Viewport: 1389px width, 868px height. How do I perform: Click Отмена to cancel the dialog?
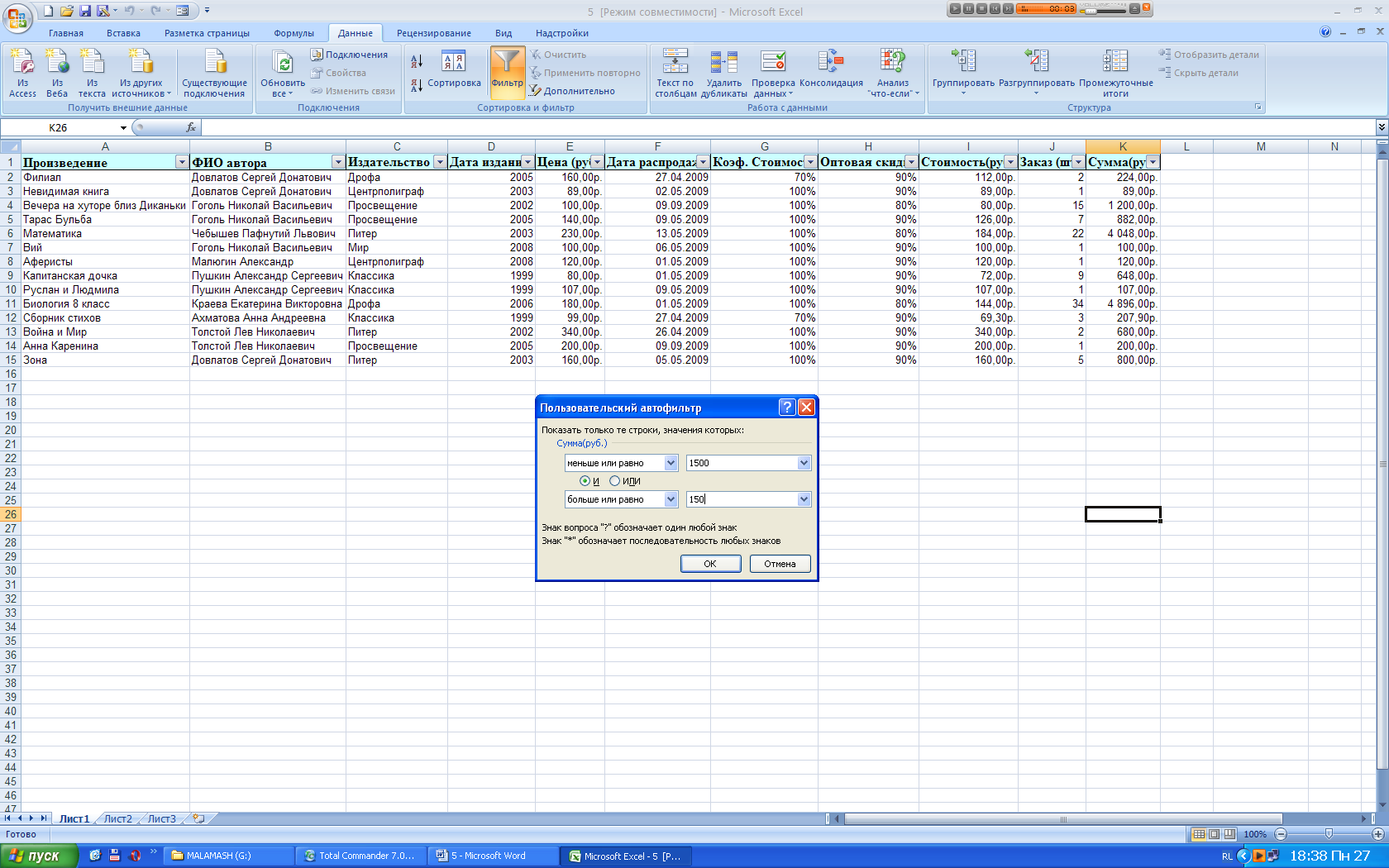coord(780,564)
